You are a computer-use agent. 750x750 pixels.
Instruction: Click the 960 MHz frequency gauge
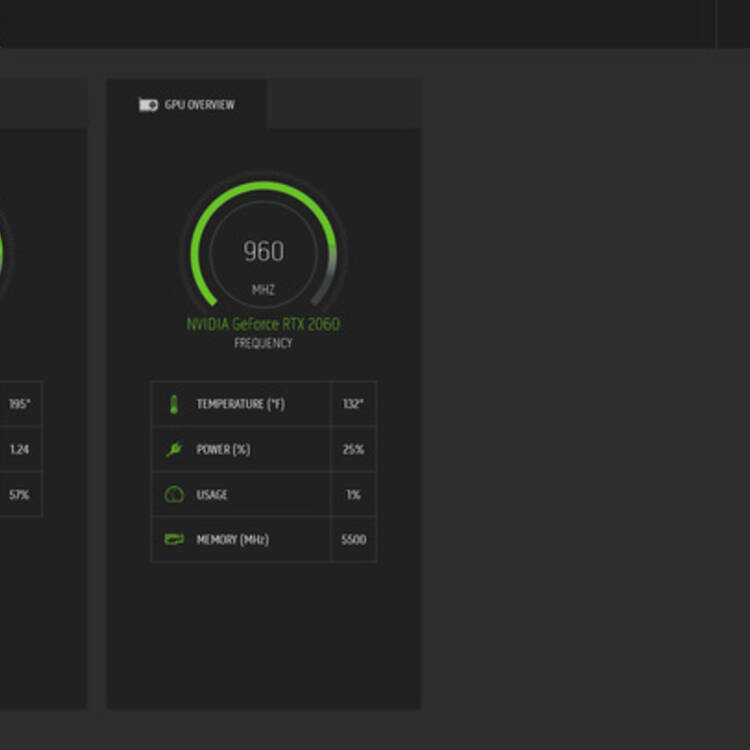(263, 245)
